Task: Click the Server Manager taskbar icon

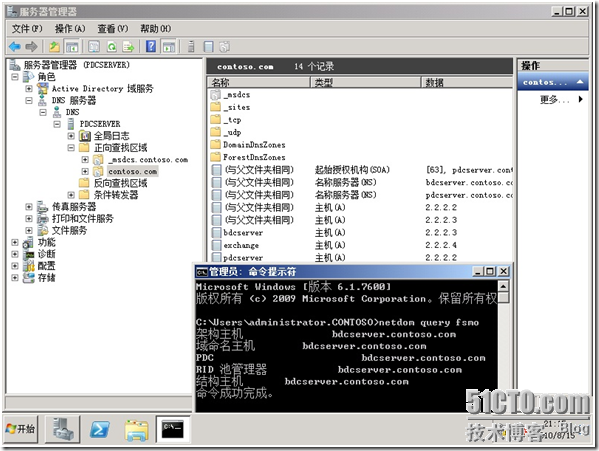Action: coord(63,429)
